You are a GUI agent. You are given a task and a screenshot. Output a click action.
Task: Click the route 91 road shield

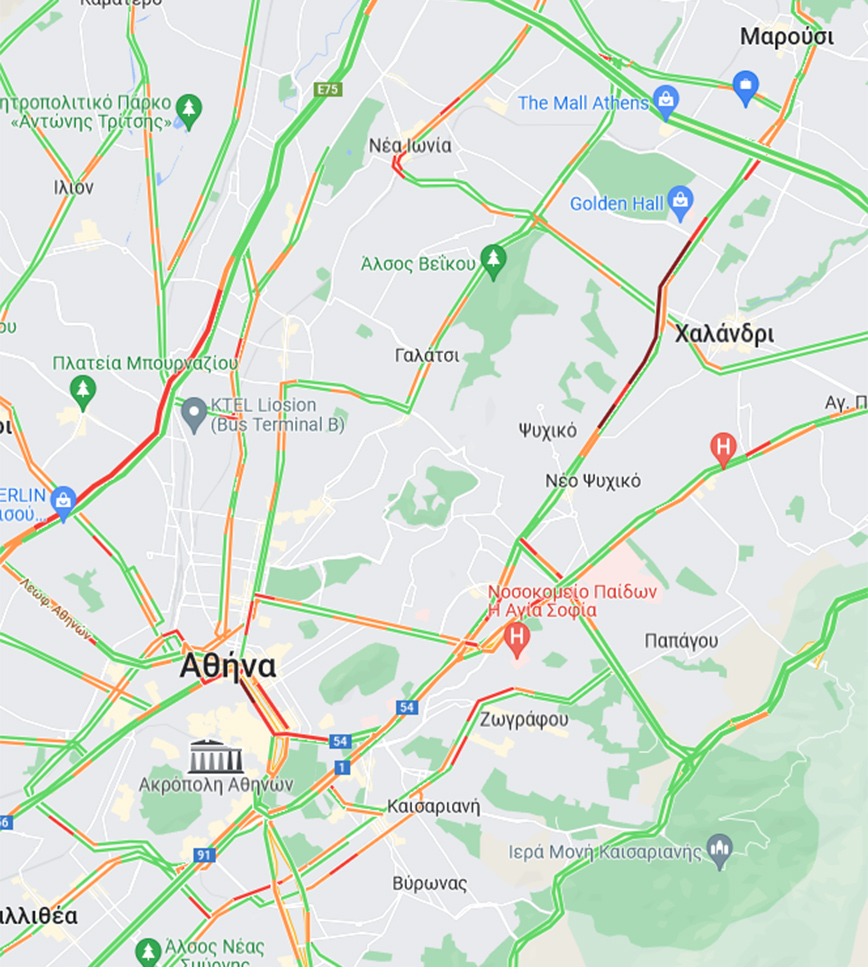tap(204, 855)
